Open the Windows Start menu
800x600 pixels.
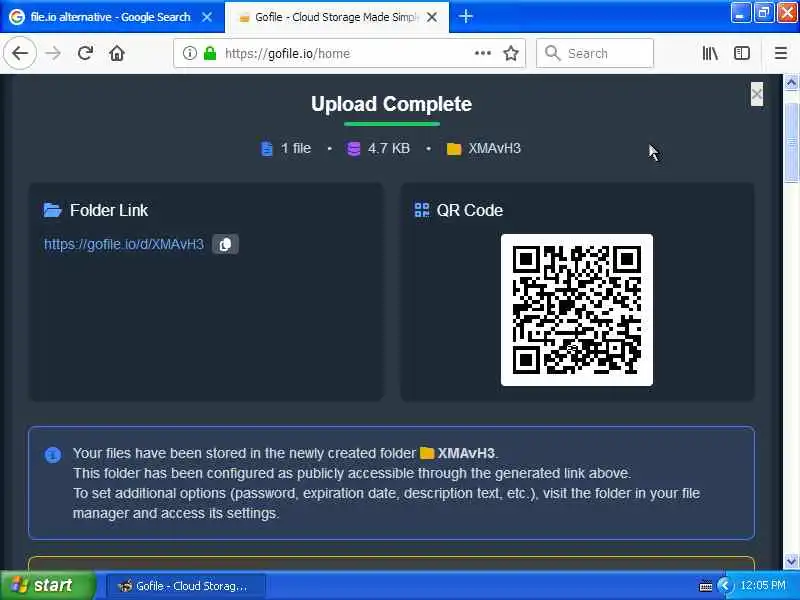click(48, 585)
